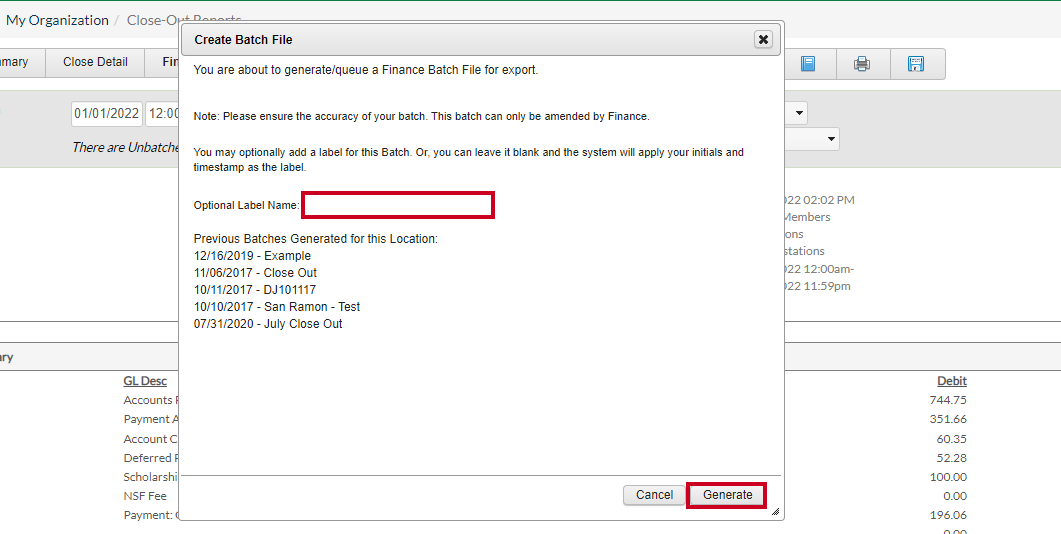The height and width of the screenshot is (534, 1061).
Task: Click the Cancel button
Action: pyautogui.click(x=654, y=495)
